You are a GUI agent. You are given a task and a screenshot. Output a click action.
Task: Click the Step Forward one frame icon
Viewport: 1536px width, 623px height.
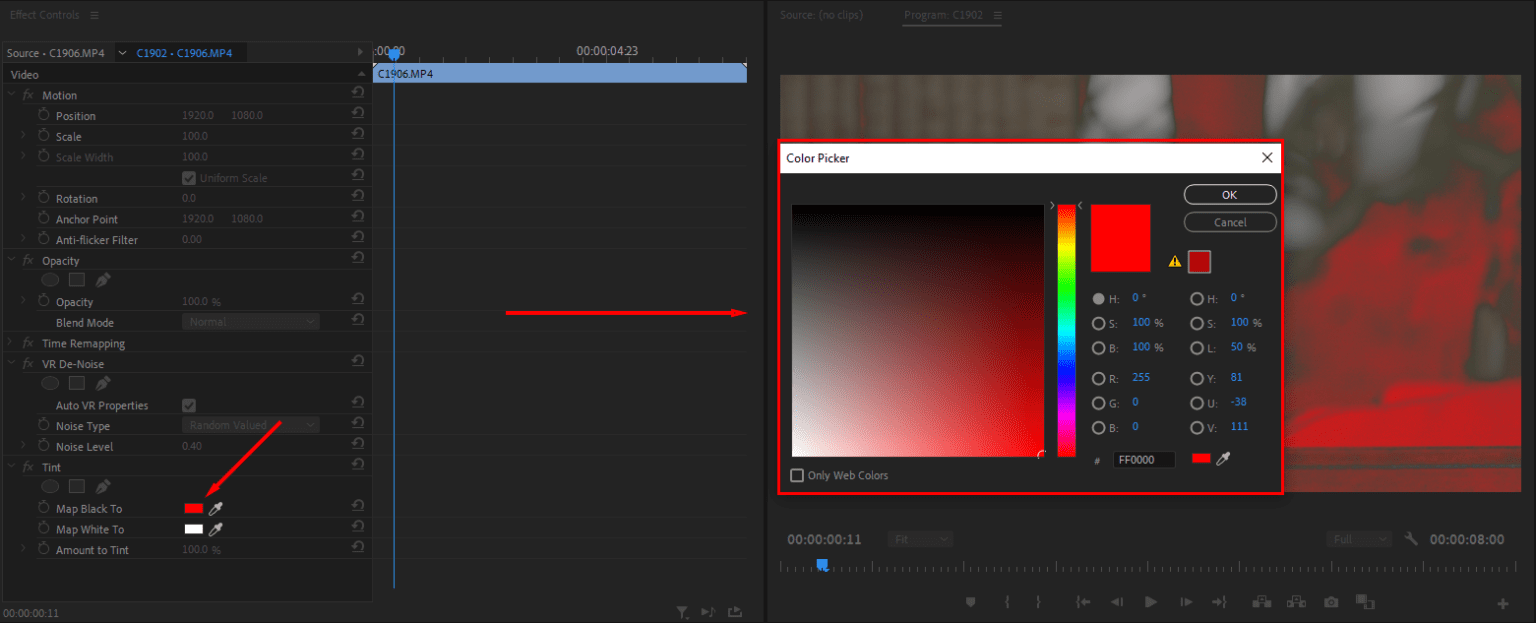coord(1185,601)
